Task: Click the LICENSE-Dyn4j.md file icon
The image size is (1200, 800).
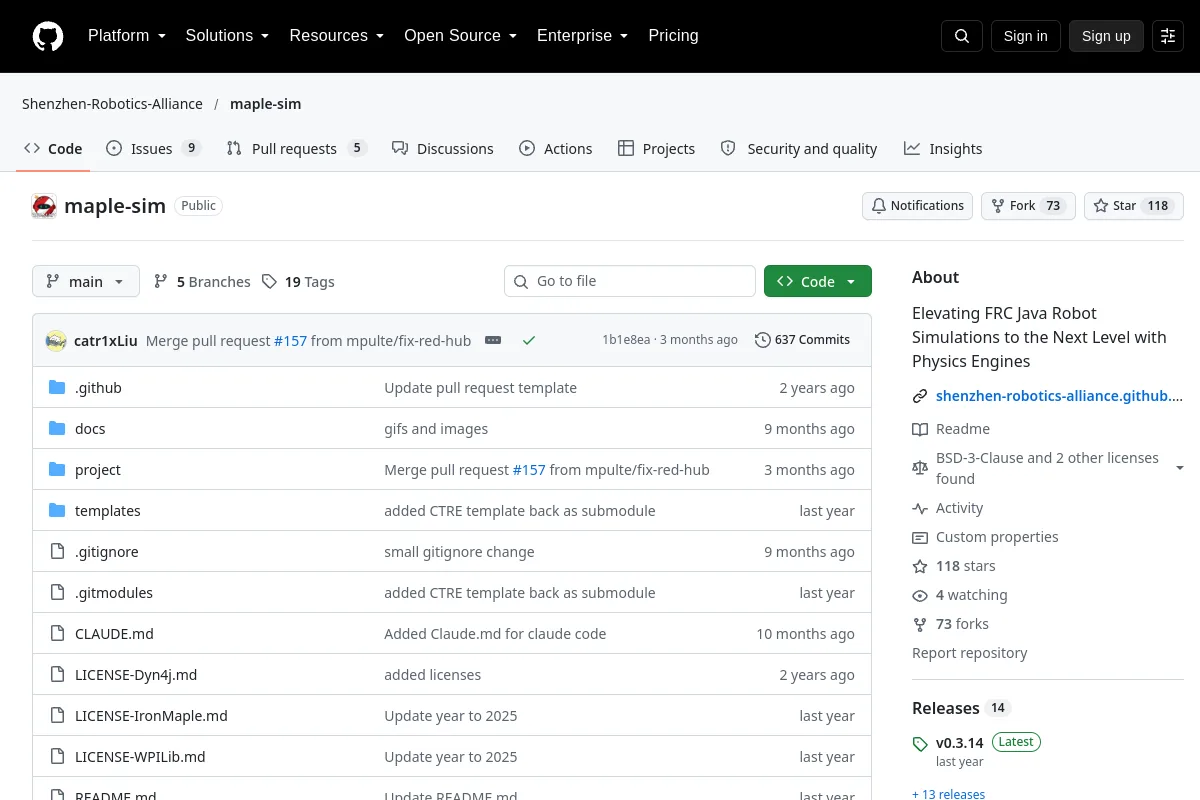Action: tap(57, 675)
